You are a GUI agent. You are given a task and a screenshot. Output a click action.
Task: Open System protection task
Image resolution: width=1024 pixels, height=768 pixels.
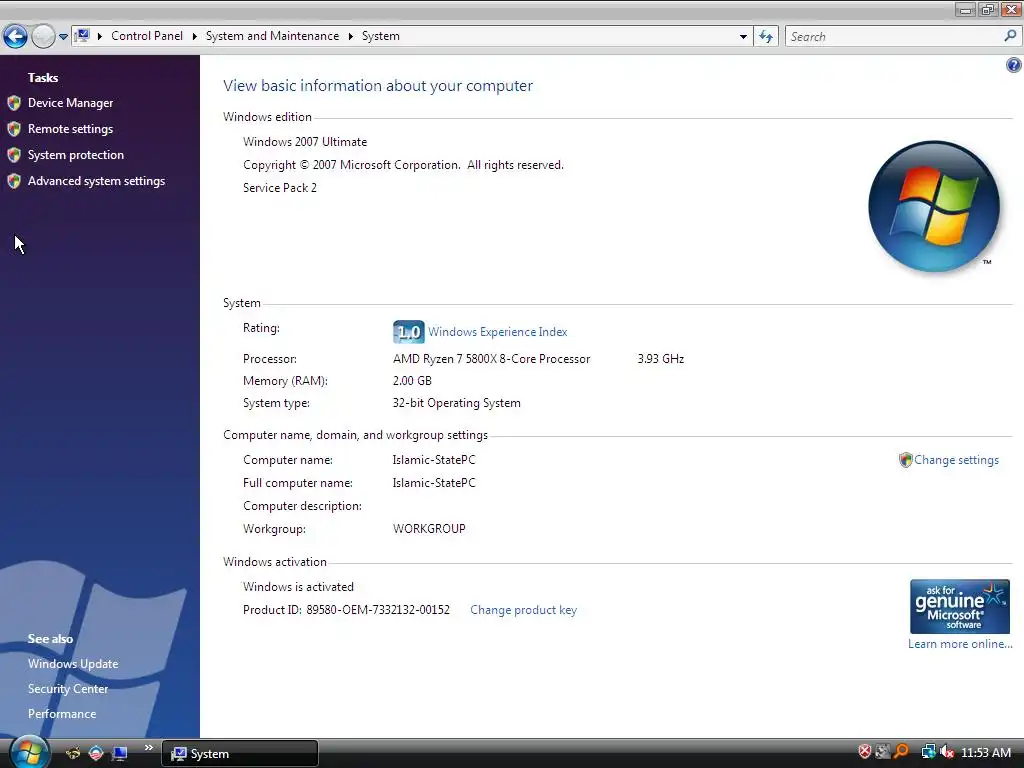[x=76, y=155]
